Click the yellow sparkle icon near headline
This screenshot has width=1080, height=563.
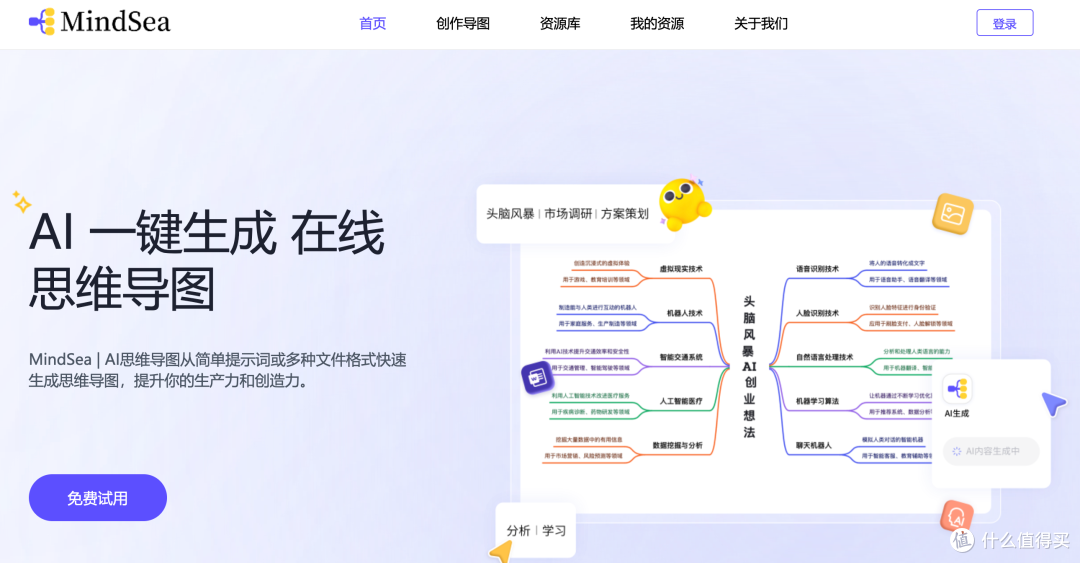(x=21, y=202)
